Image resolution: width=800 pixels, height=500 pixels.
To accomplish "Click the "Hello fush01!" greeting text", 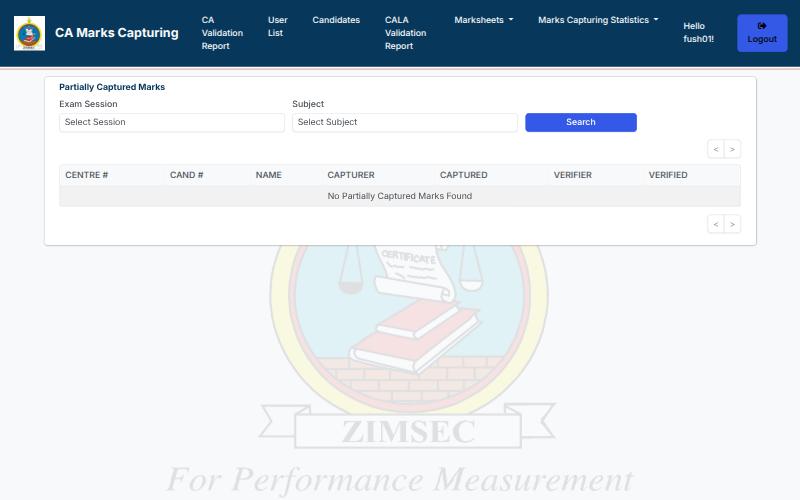I will (698, 33).
